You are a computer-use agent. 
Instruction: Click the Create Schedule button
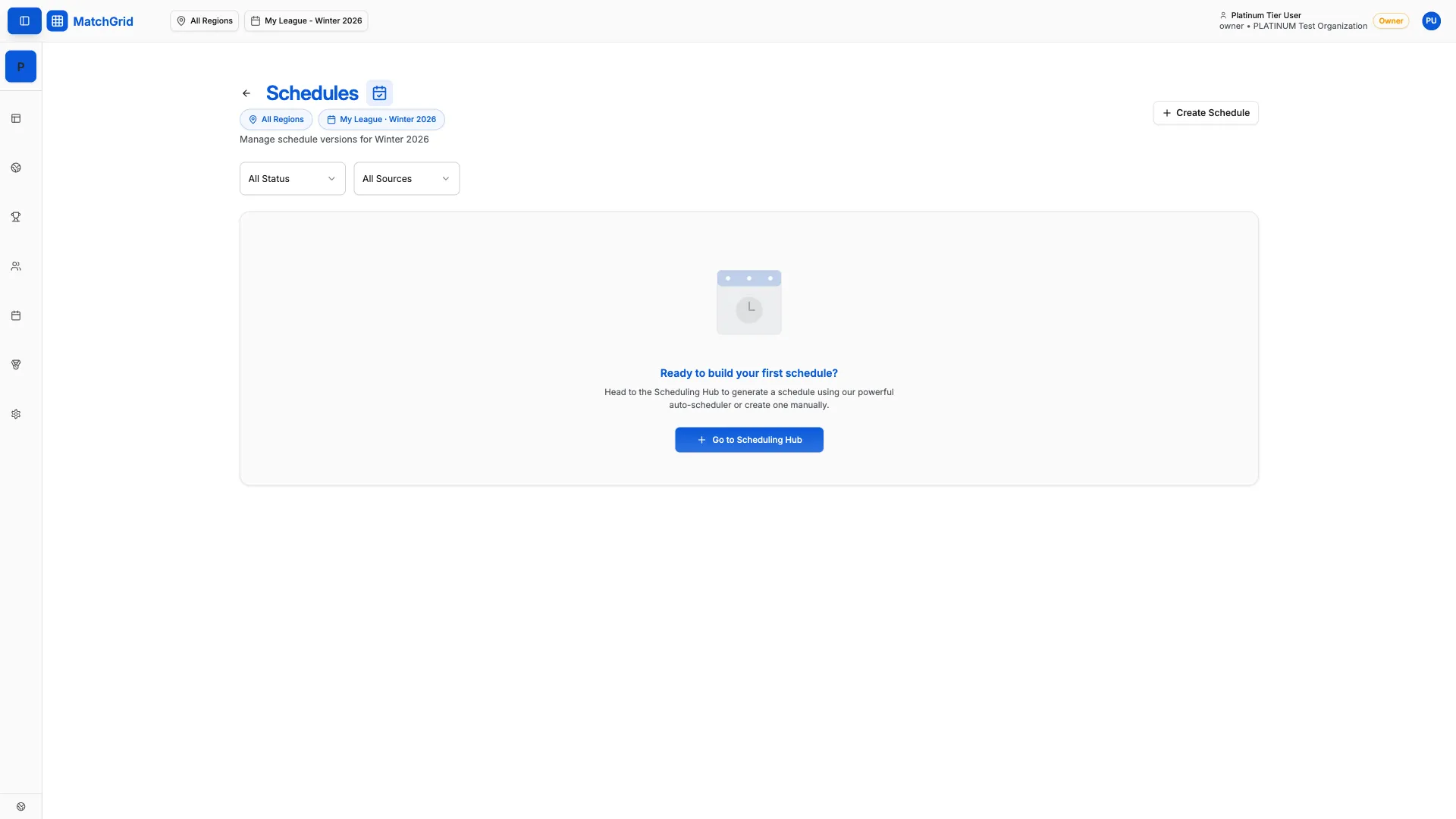[1205, 113]
